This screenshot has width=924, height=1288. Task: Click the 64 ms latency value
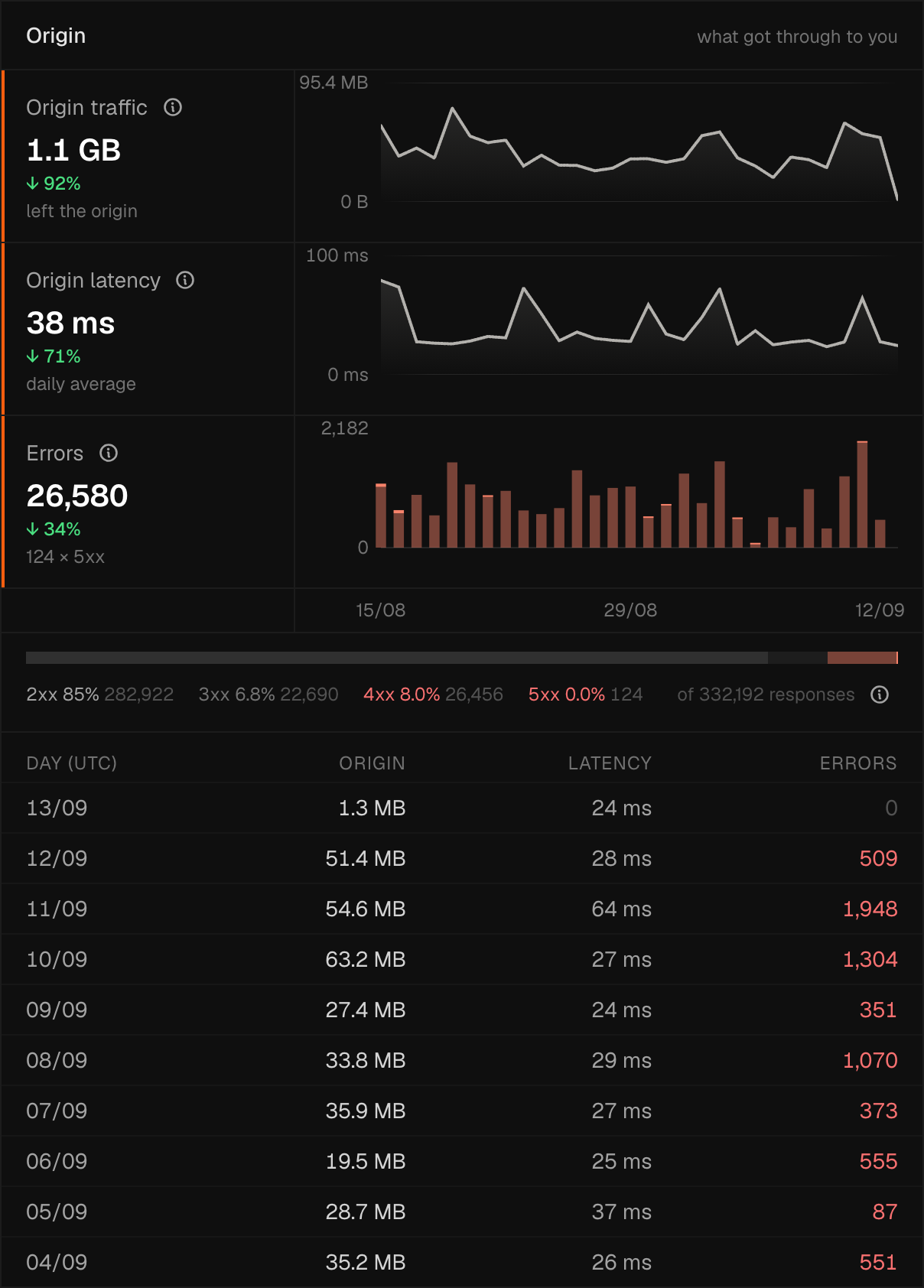621,909
